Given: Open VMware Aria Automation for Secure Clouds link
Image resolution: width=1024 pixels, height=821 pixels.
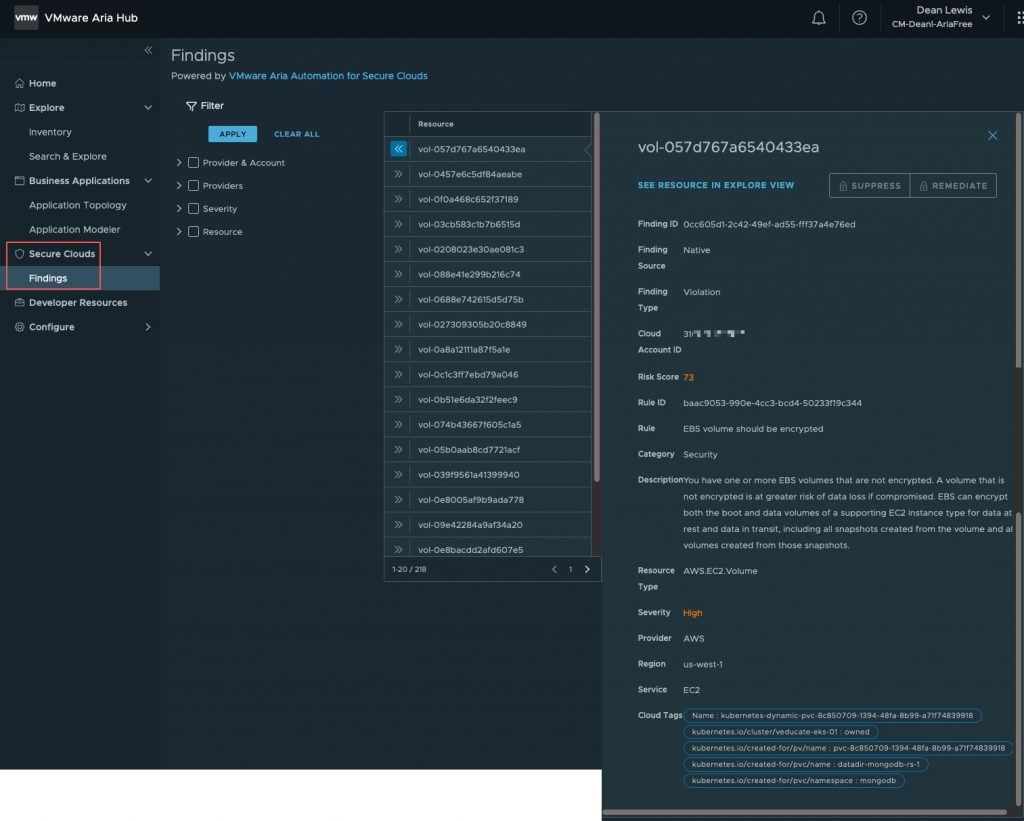Looking at the screenshot, I should pos(328,76).
